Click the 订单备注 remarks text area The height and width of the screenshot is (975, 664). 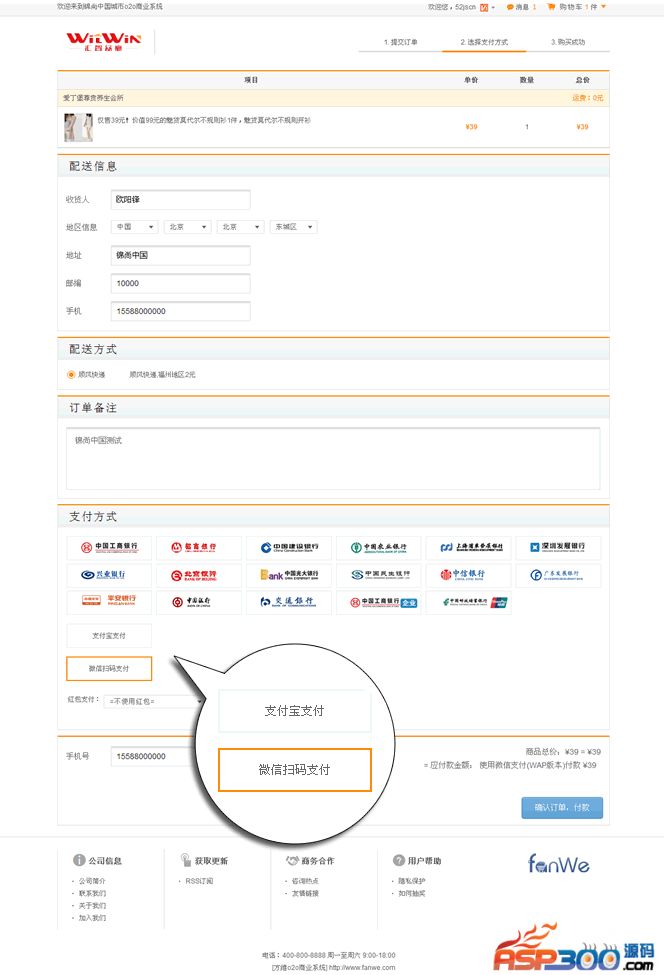(x=332, y=459)
